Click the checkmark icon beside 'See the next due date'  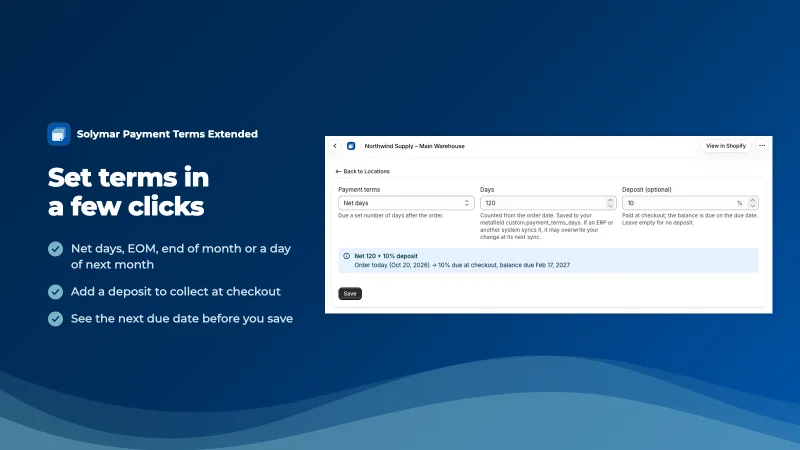(56, 319)
